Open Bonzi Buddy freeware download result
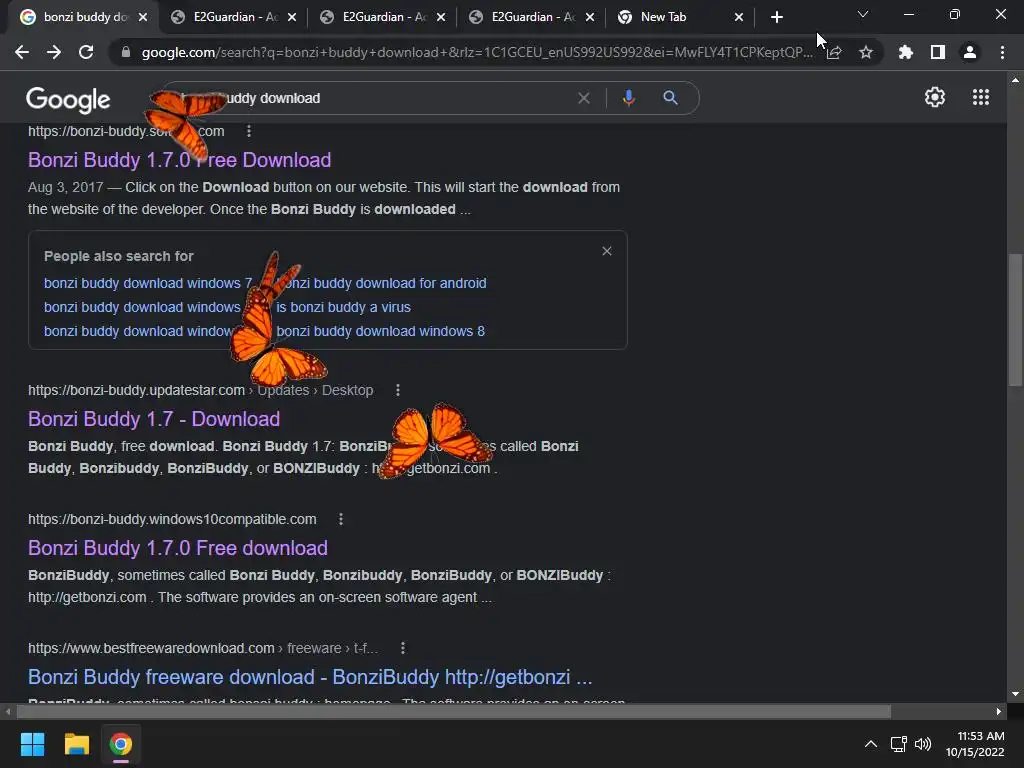This screenshot has height=768, width=1024. coord(310,677)
